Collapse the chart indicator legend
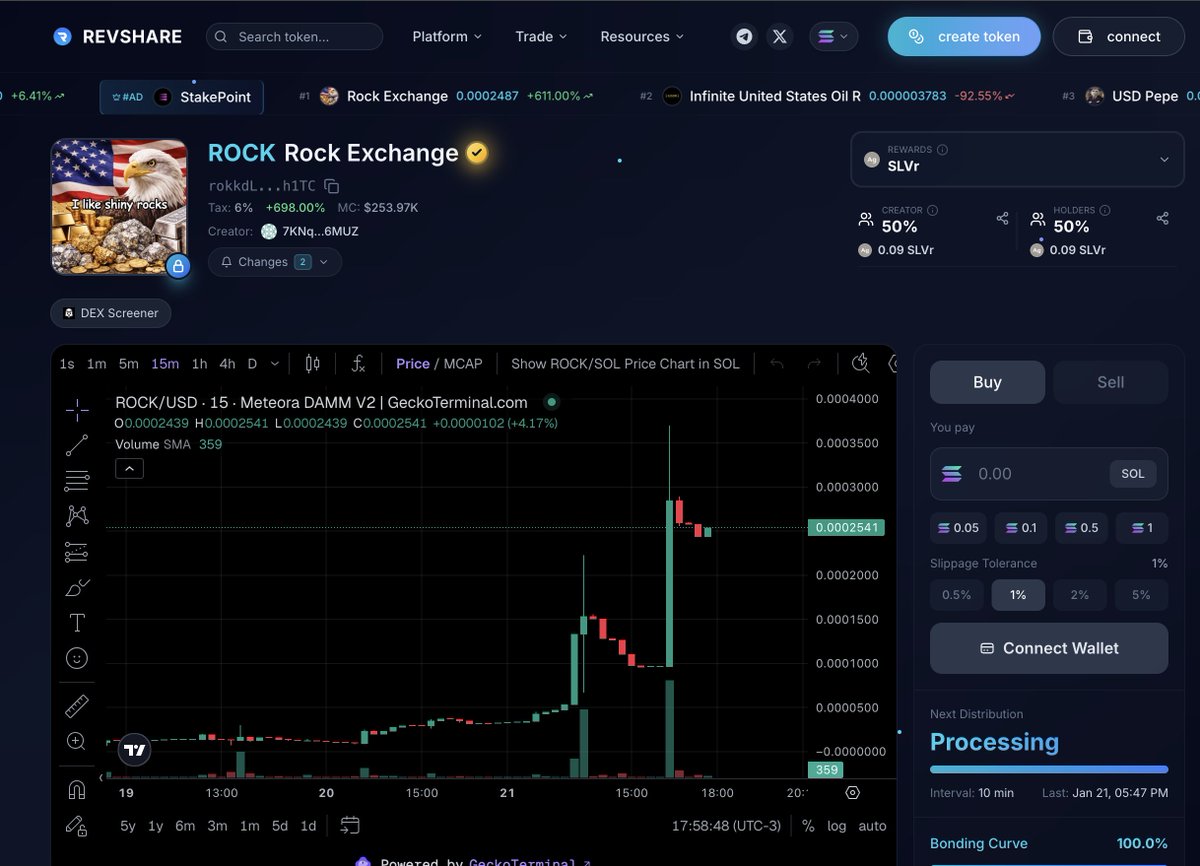Screen dimensions: 1200x866 pyautogui.click(x=130, y=468)
